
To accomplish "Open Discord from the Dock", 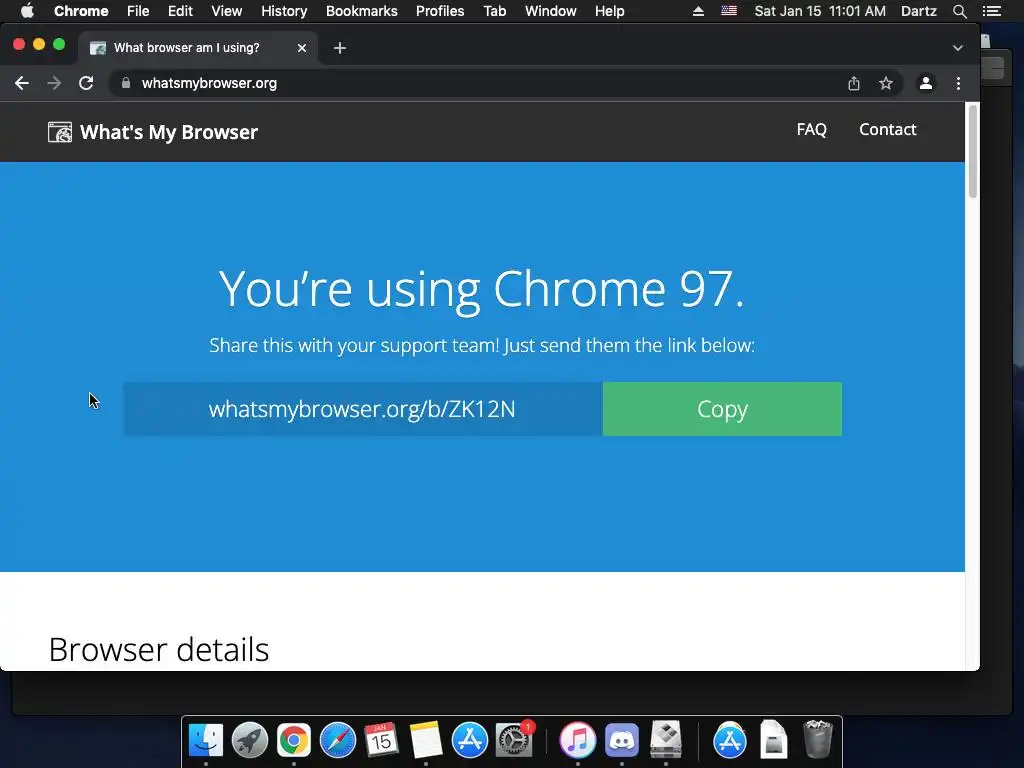I will 622,740.
